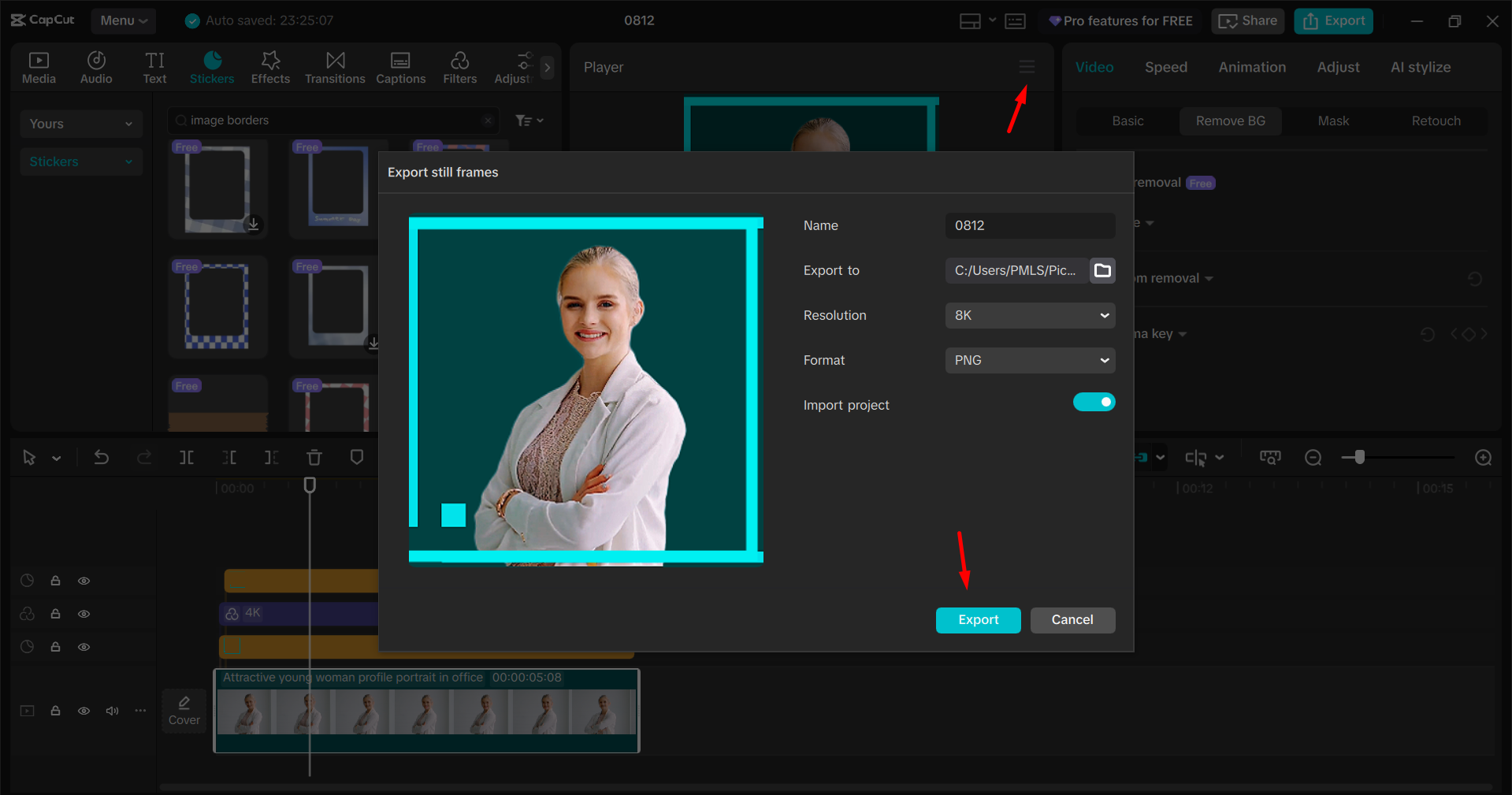Click the split clip icon in timeline toolbar

tap(187, 457)
